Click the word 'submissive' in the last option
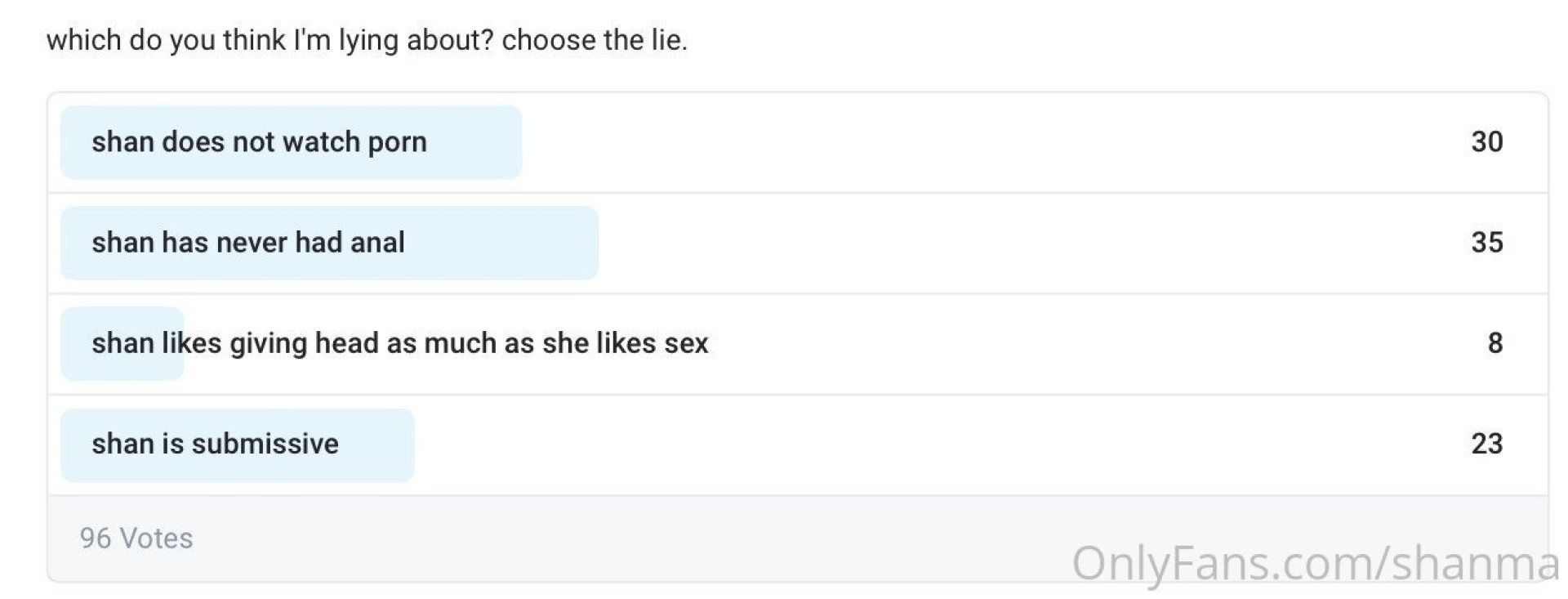 [265, 444]
